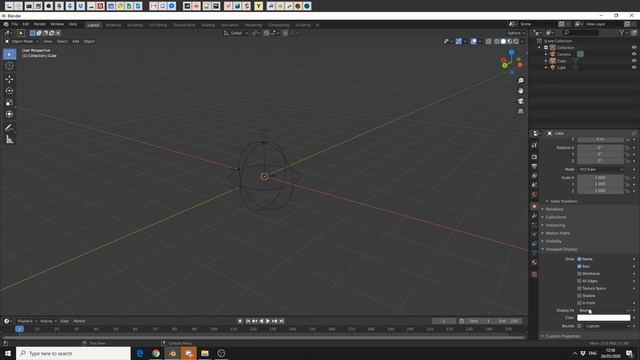Select the Move tool
The width and height of the screenshot is (640, 360).
tap(9, 79)
